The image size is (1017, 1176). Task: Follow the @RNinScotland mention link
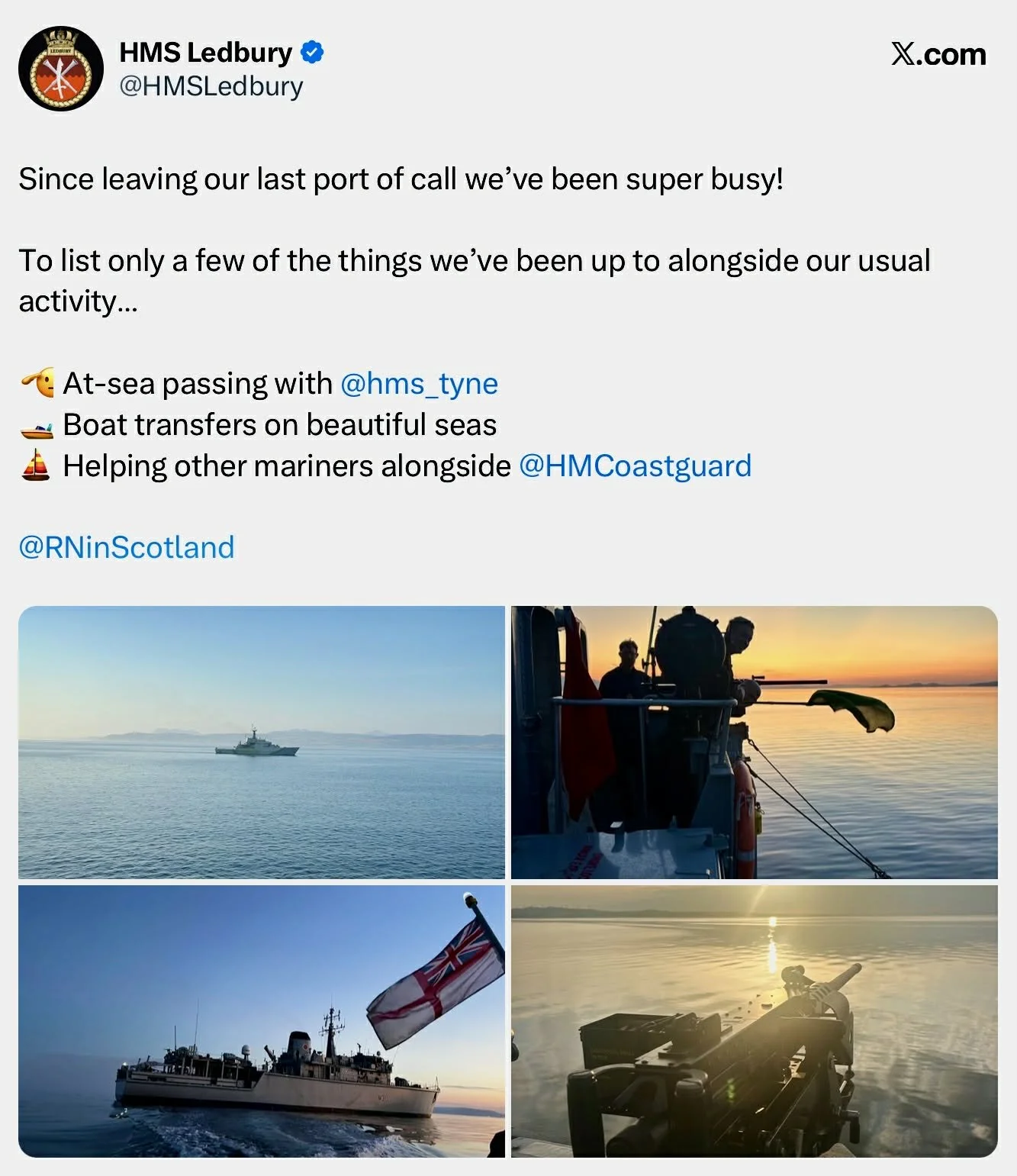(127, 547)
